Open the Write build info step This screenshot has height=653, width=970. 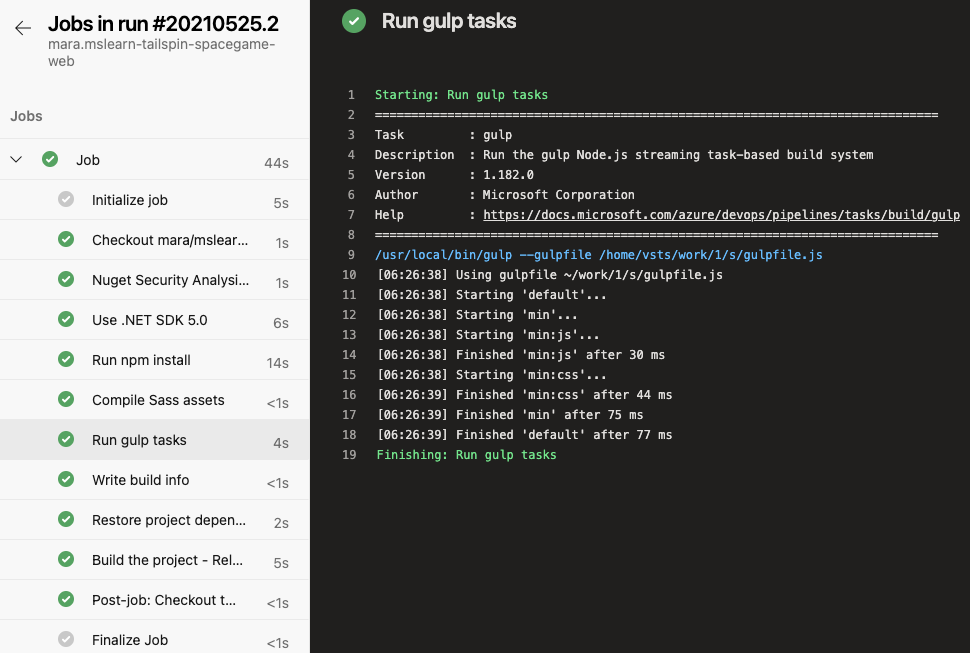point(140,480)
